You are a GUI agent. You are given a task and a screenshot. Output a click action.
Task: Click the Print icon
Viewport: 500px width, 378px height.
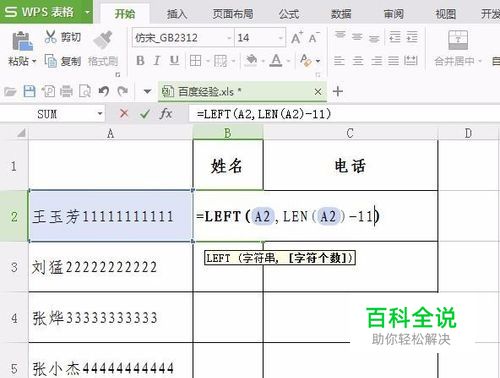pos(66,91)
